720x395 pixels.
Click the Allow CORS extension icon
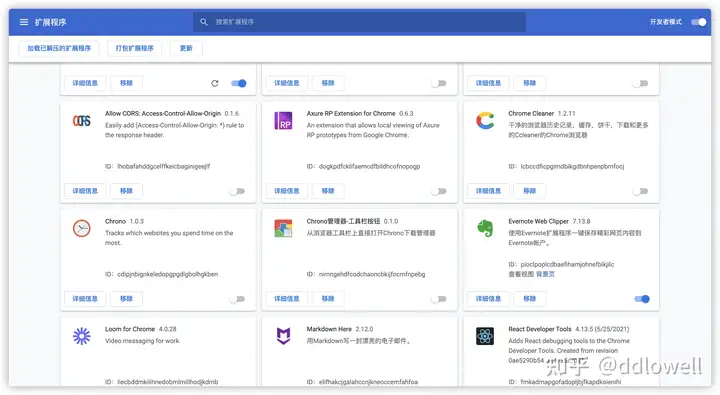tap(82, 121)
